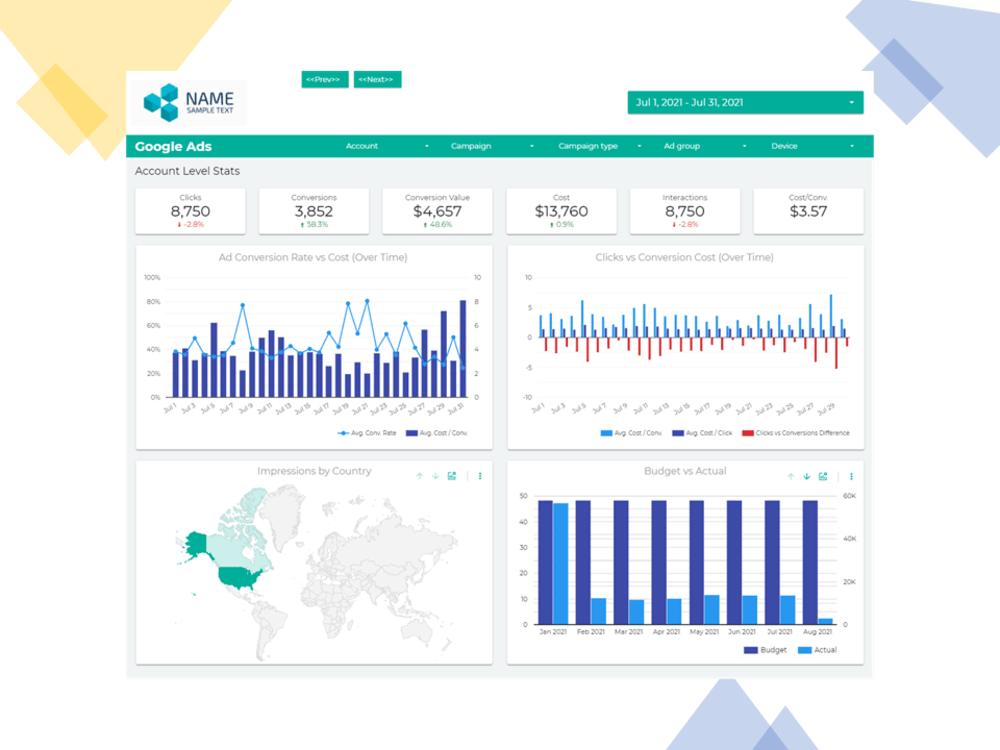This screenshot has height=750, width=1000.
Task: Open the three-dot menu on Impressions by Country
Action: (479, 476)
